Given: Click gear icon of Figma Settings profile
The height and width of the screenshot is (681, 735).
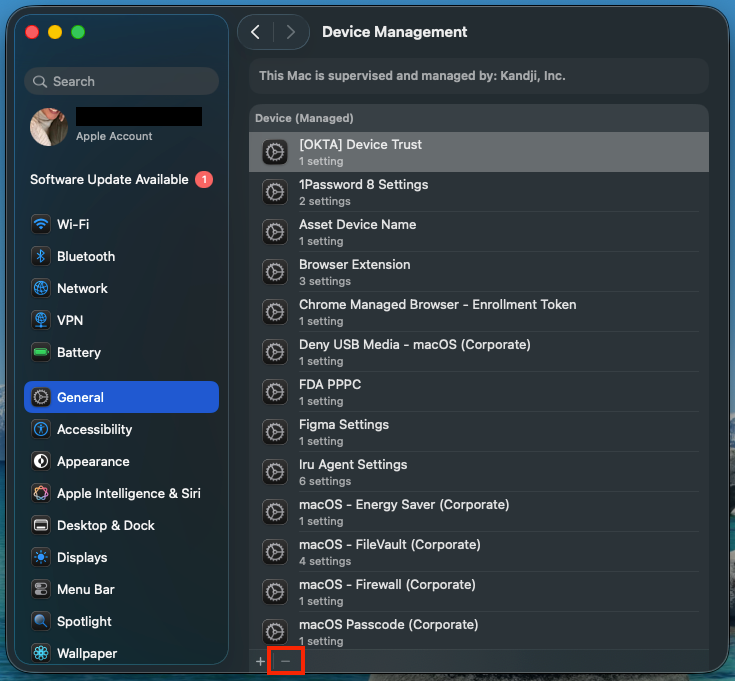Looking at the screenshot, I should click(275, 432).
